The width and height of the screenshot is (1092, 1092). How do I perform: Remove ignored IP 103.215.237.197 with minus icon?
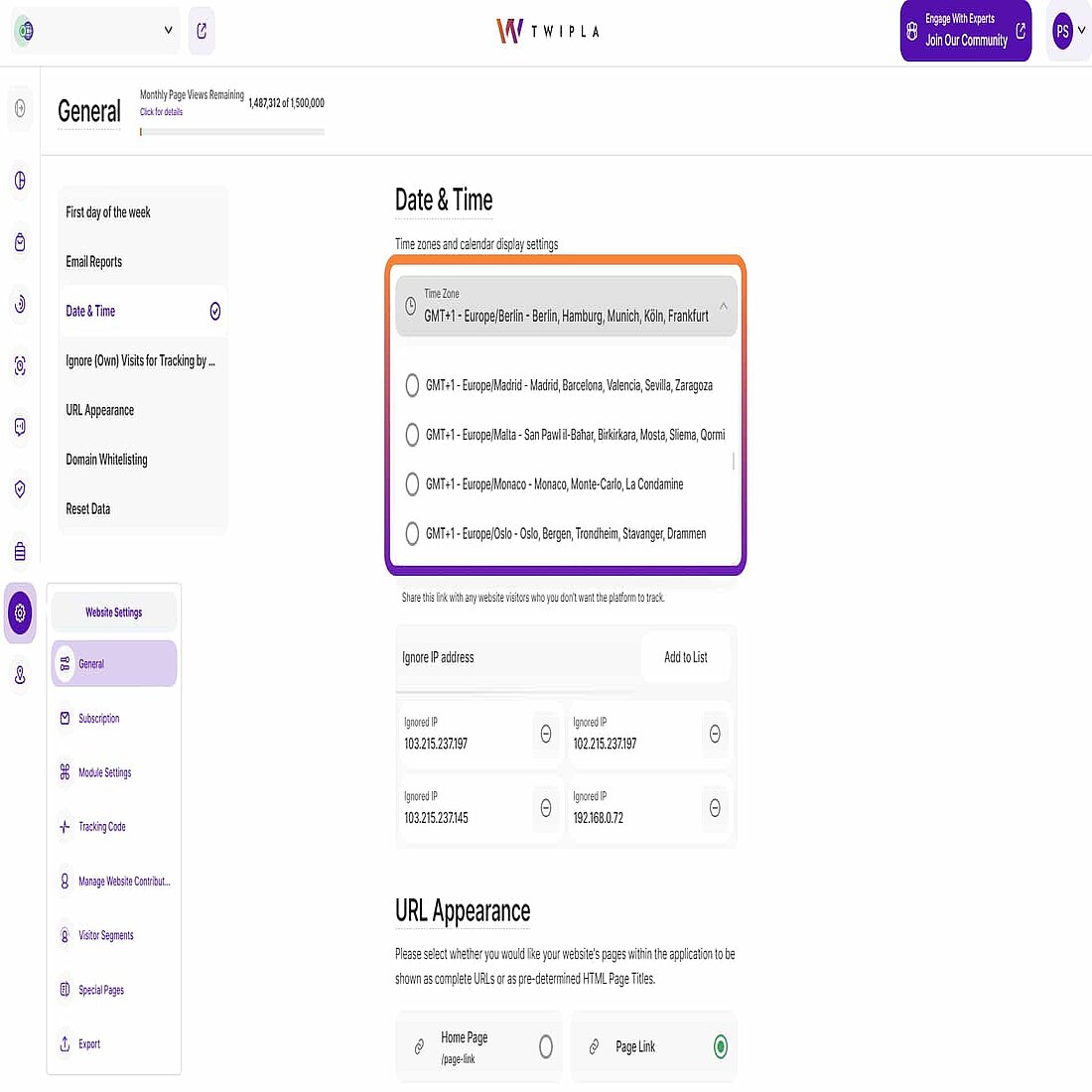point(545,734)
